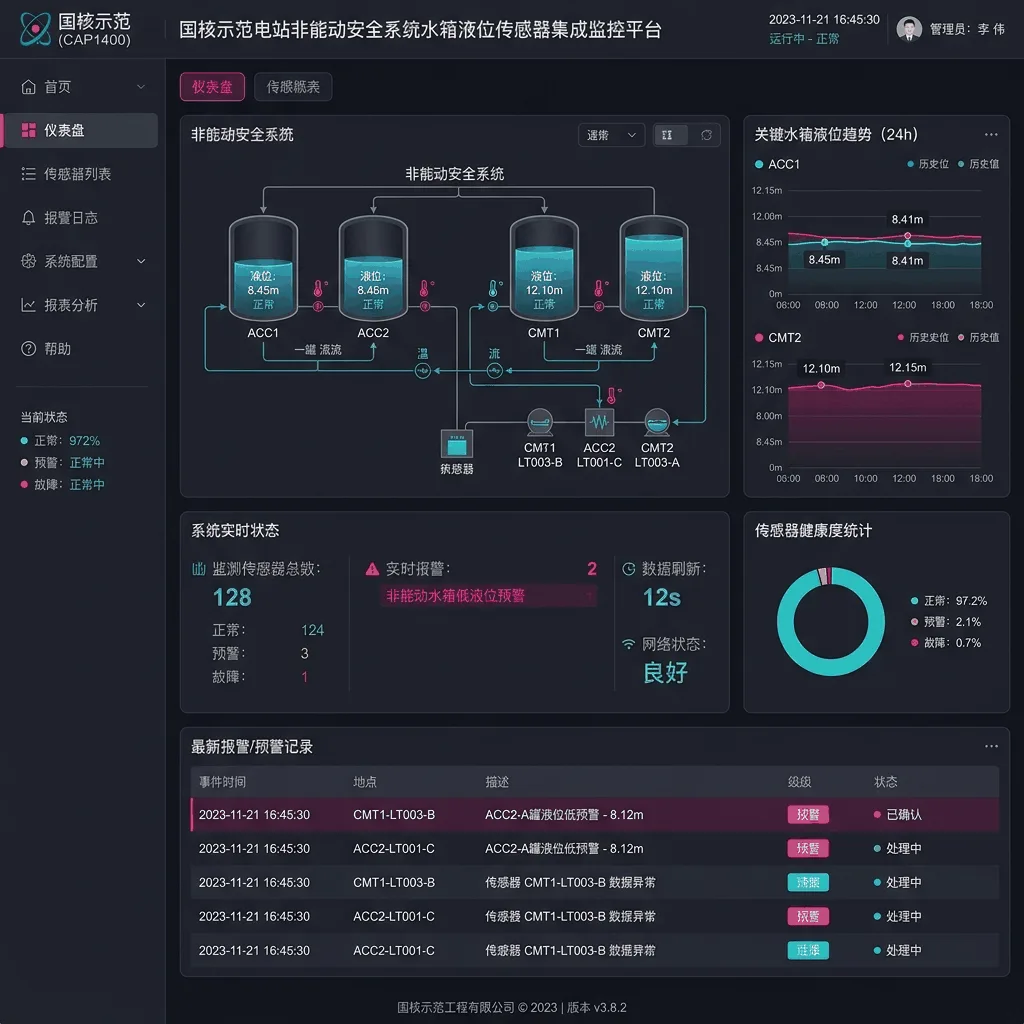Click the sensor box icon labeled 传感器
The width and height of the screenshot is (1024, 1024).
tap(456, 444)
